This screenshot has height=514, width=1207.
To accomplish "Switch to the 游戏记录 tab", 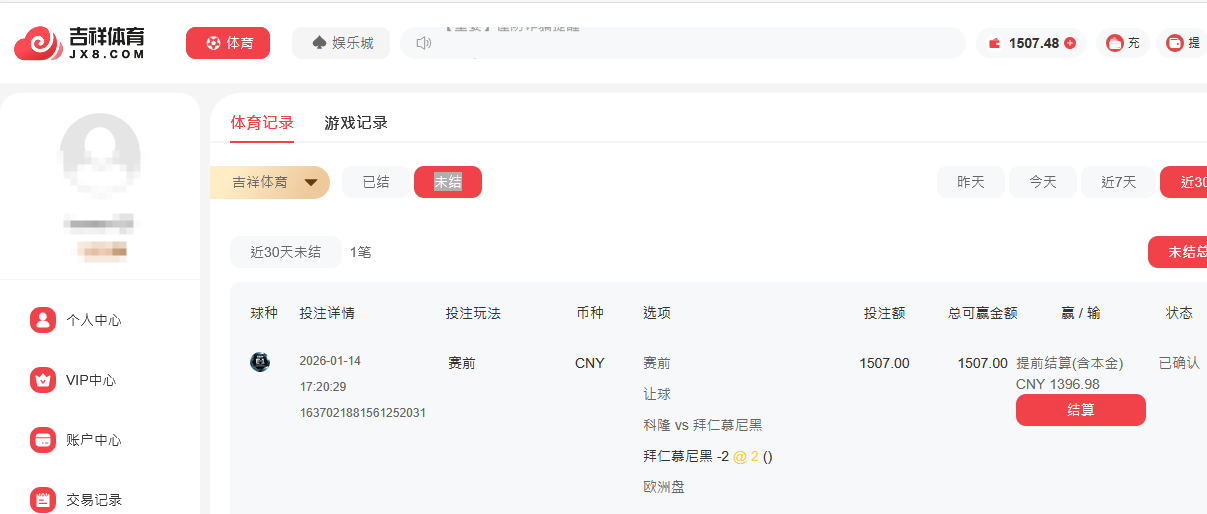I will pos(356,123).
